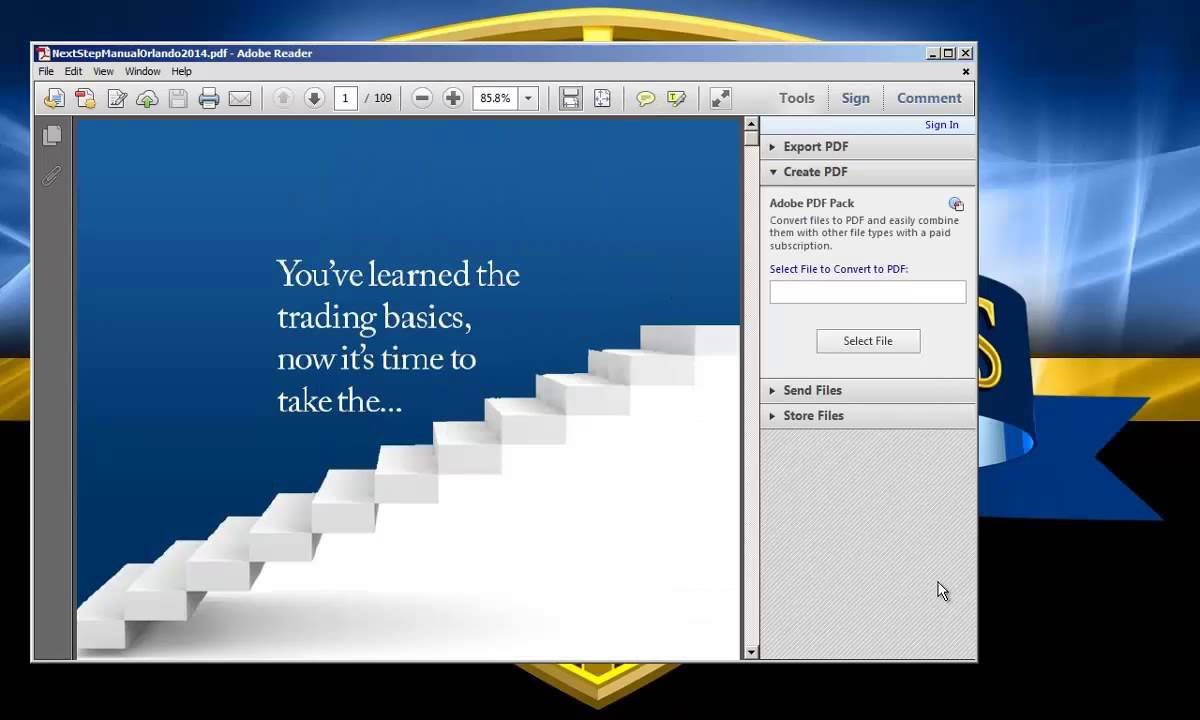This screenshot has width=1200, height=720.
Task: Open the zoom percentage dropdown arrow
Action: 528,98
